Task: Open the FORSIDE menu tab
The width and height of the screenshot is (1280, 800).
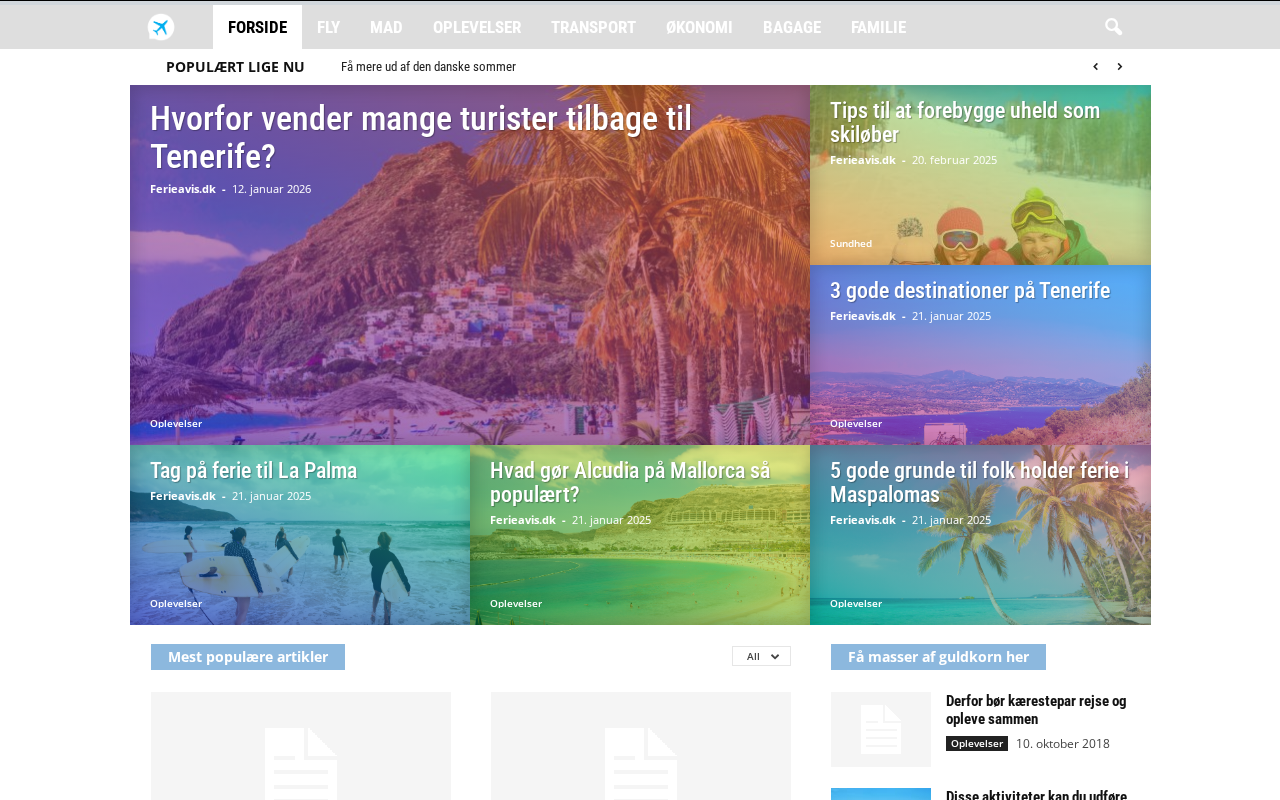Action: 257,27
